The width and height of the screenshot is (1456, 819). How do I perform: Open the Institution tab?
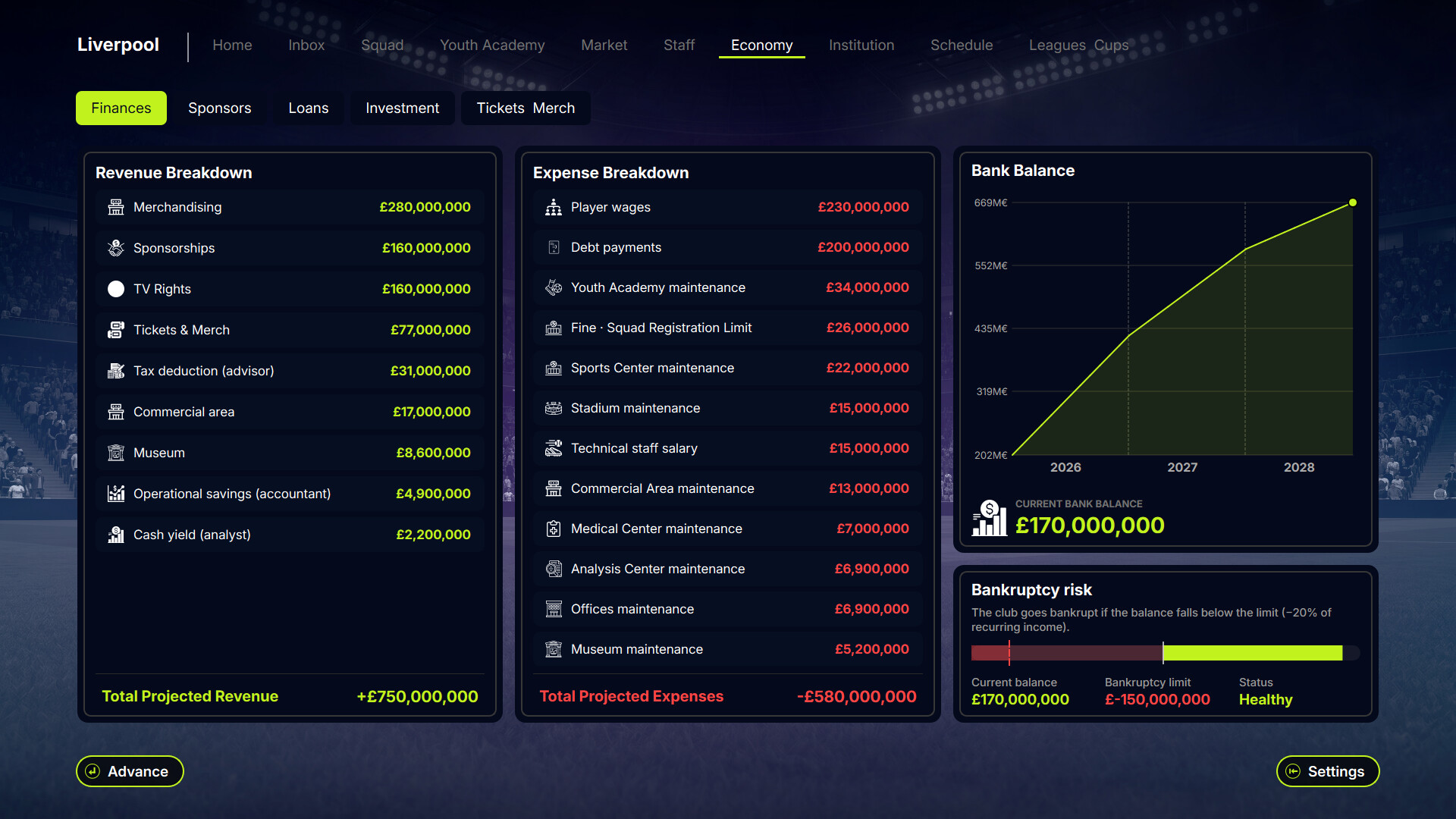point(861,45)
